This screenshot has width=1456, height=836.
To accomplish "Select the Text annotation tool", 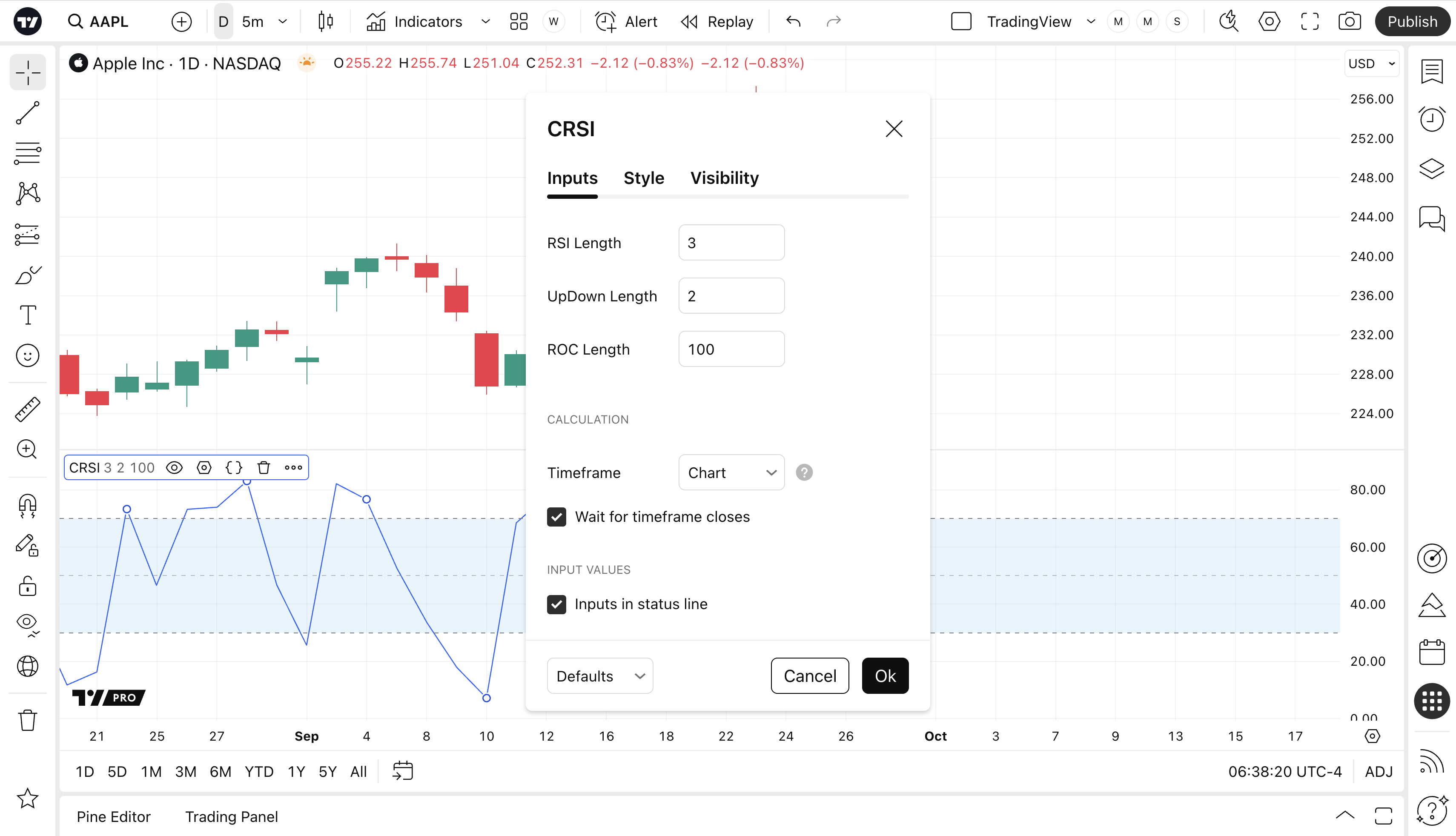I will pyautogui.click(x=28, y=315).
